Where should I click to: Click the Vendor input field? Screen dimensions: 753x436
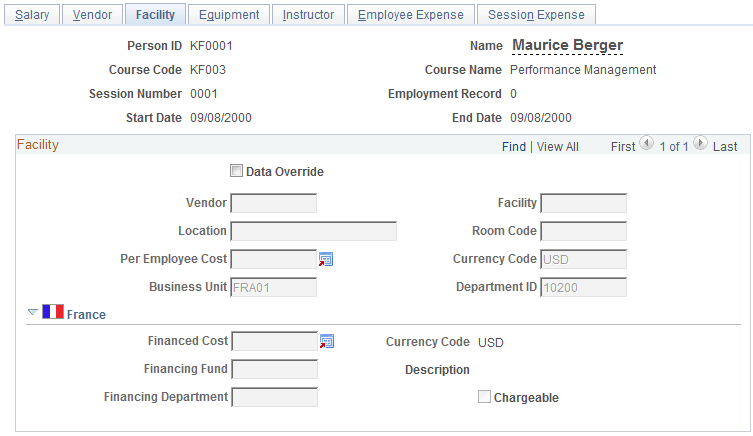273,203
